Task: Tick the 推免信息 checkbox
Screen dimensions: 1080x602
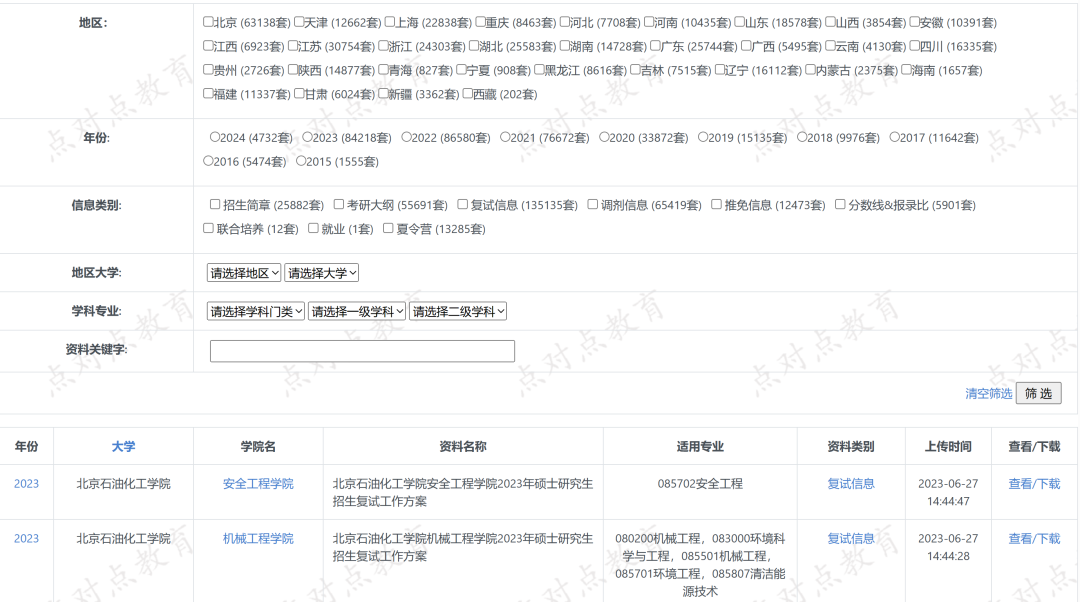Action: click(716, 205)
